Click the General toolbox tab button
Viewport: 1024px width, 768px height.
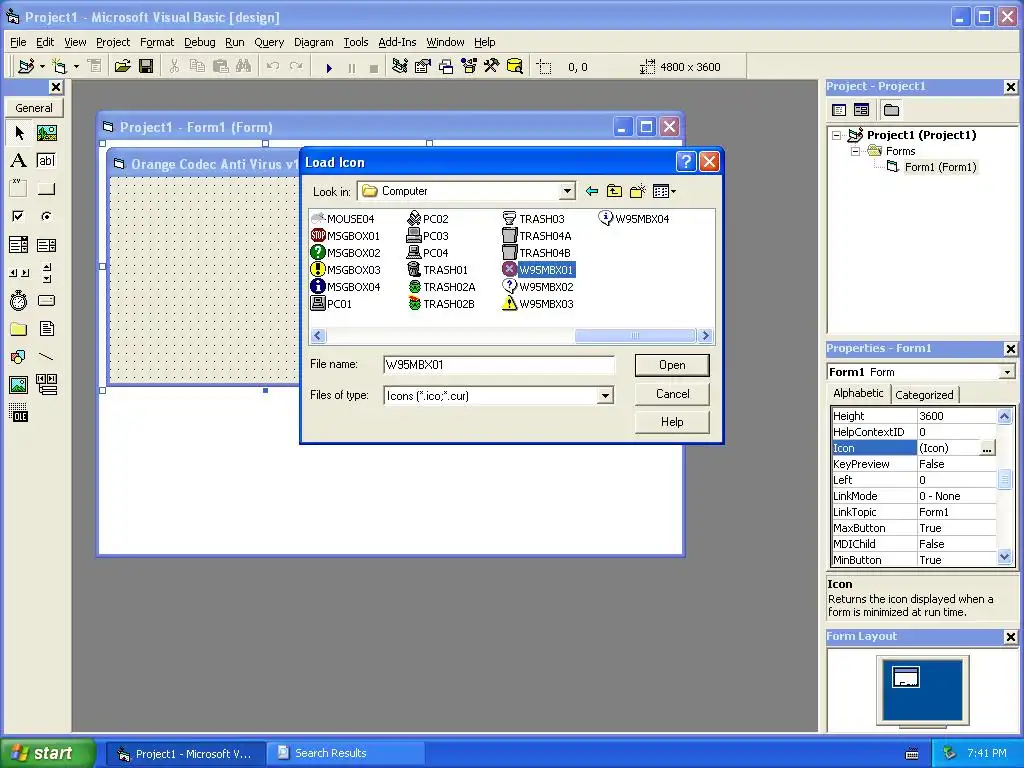click(x=34, y=108)
